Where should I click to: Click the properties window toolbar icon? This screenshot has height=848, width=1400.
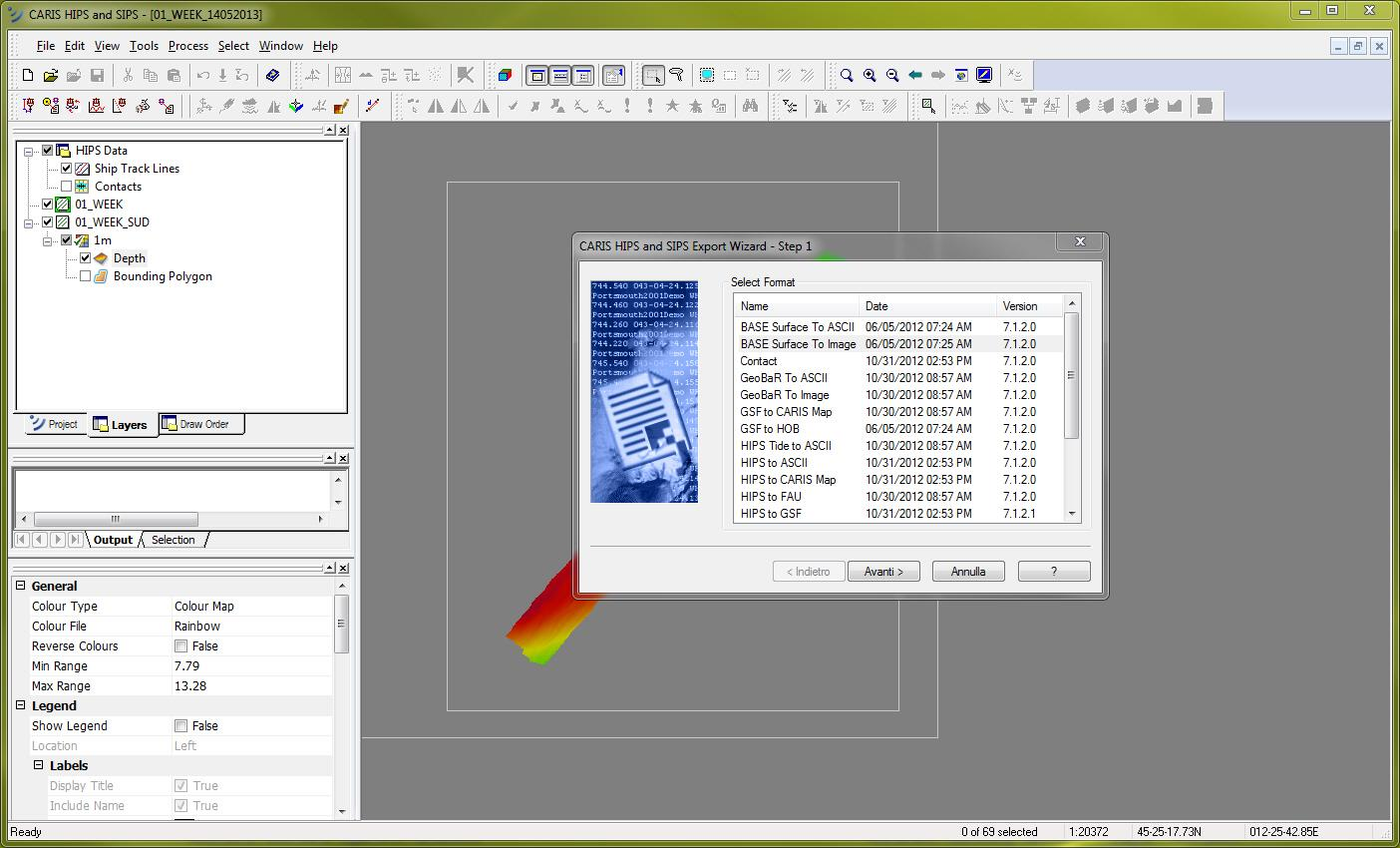click(x=614, y=75)
